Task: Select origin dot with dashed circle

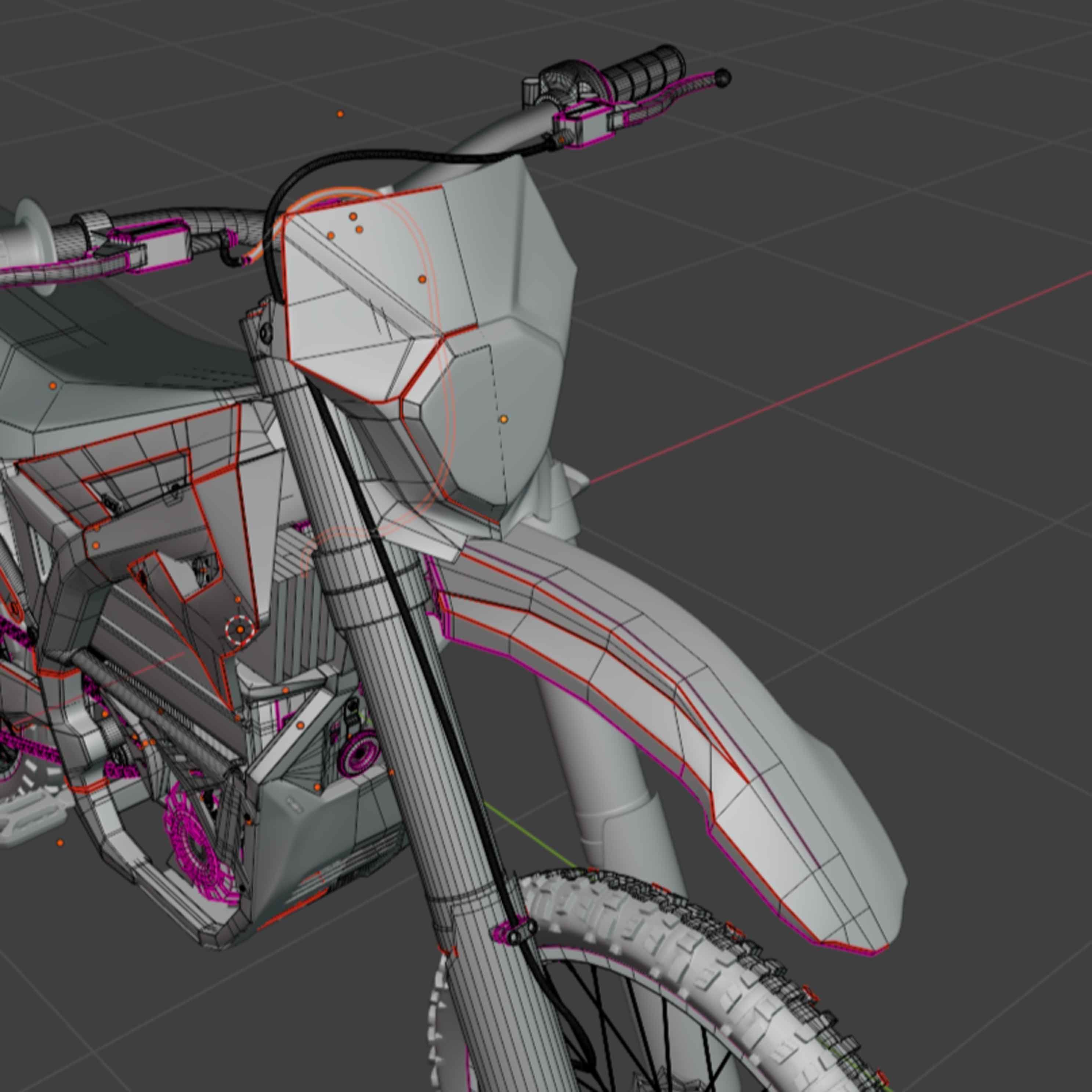Action: pos(240,629)
